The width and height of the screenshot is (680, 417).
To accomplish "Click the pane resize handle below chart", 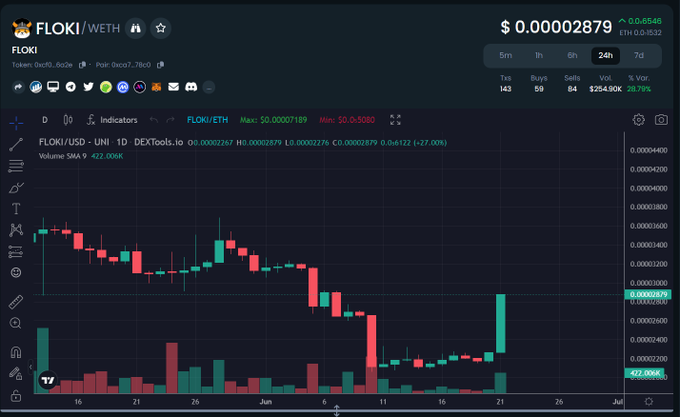I will click(x=337, y=410).
